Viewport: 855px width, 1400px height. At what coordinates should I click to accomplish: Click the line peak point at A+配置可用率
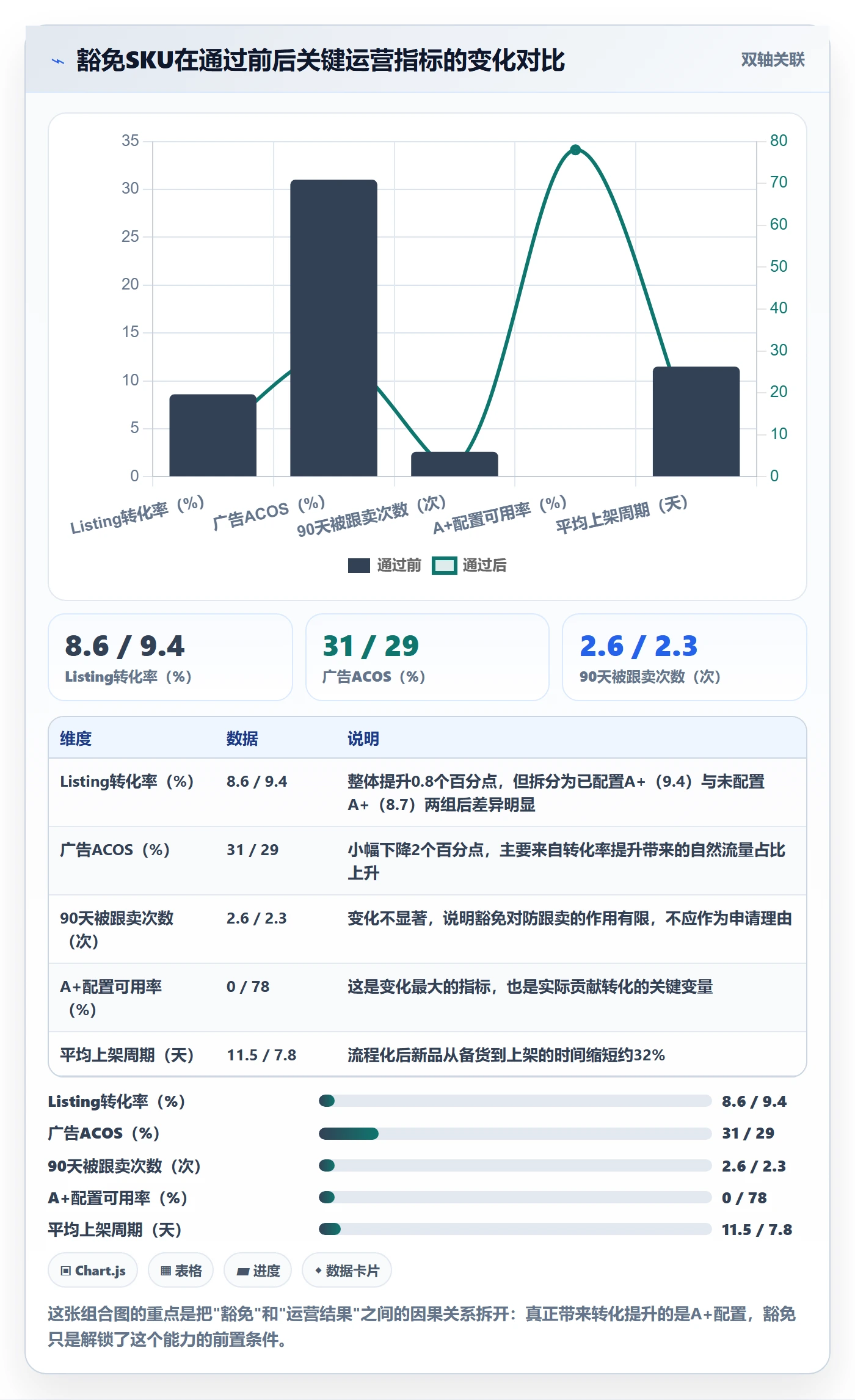point(575,150)
